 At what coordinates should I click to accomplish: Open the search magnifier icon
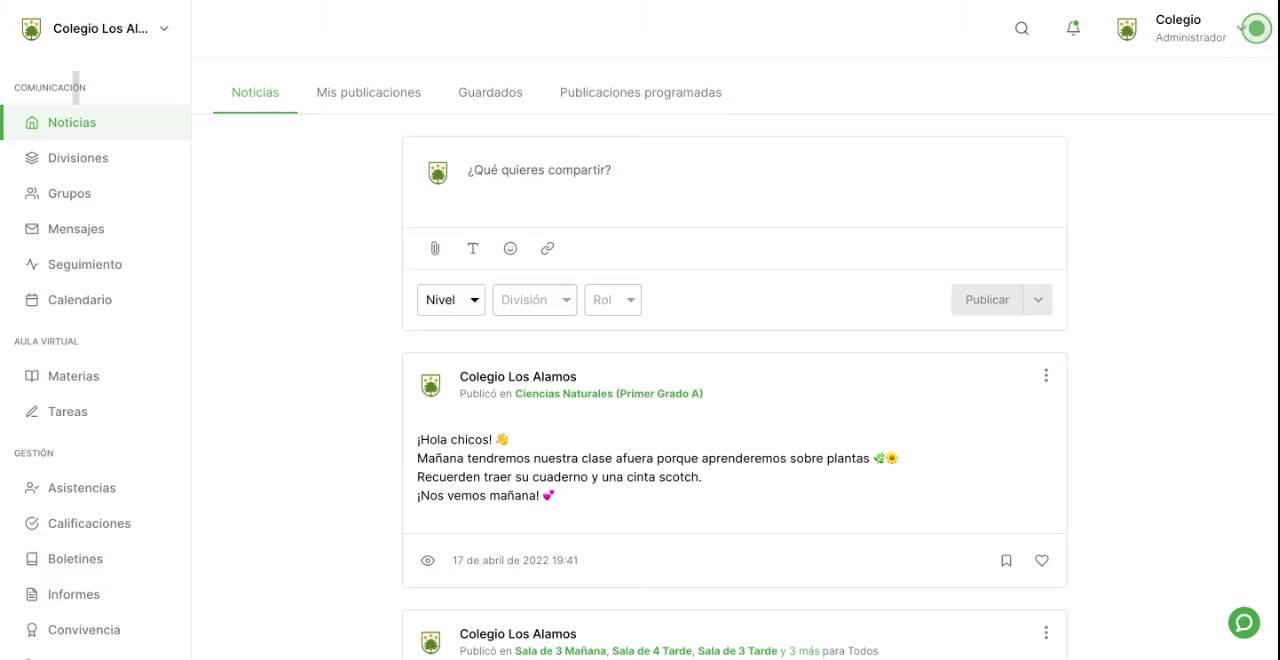pyautogui.click(x=1022, y=29)
